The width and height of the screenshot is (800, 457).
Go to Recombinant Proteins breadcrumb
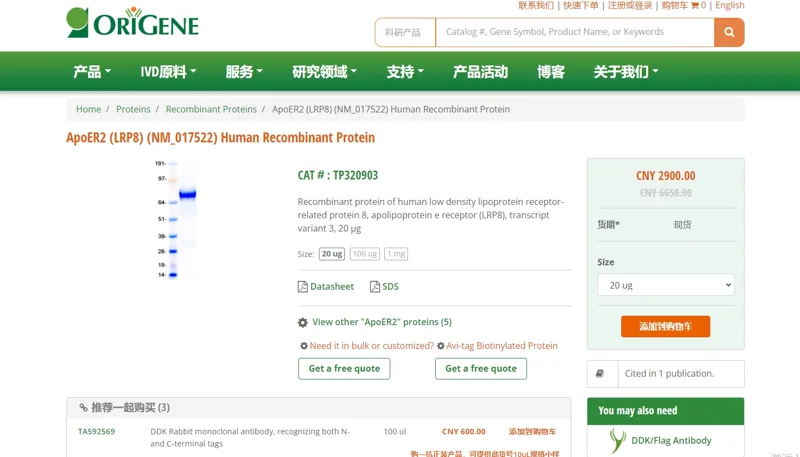(211, 109)
